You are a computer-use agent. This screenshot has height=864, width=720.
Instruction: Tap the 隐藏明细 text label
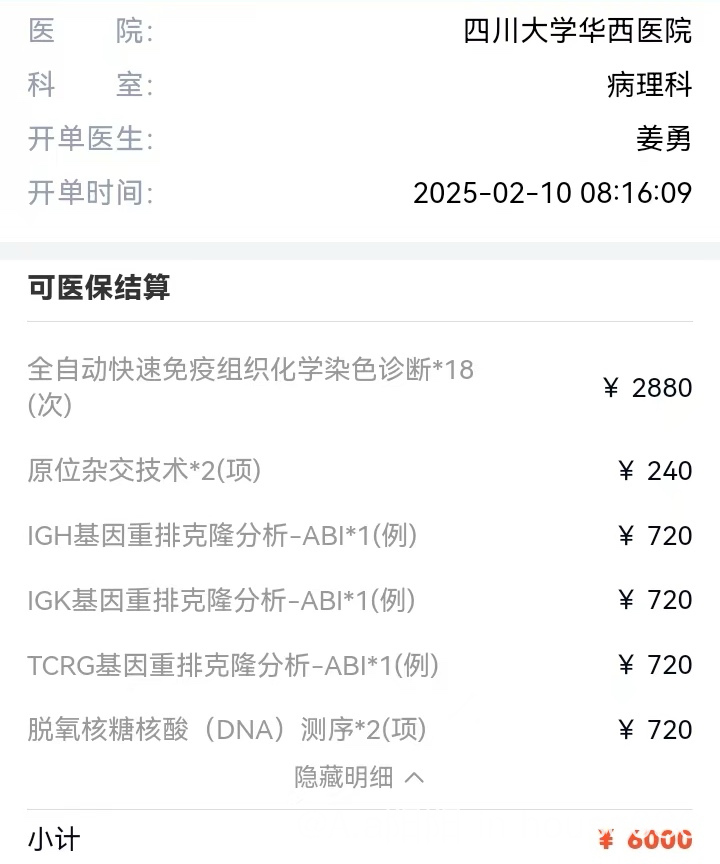click(x=344, y=777)
